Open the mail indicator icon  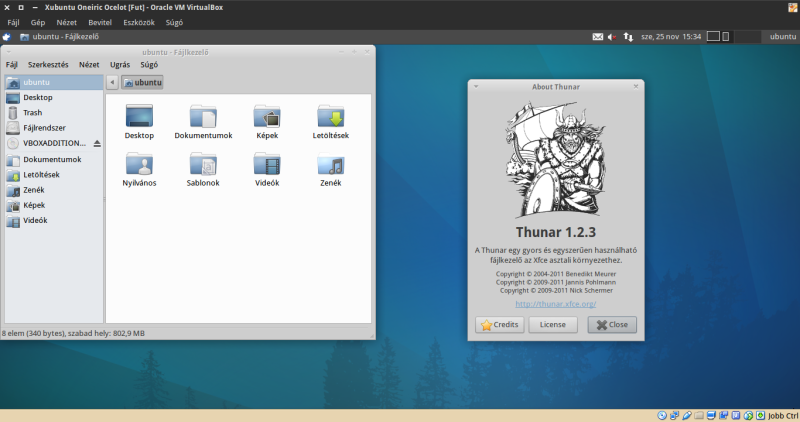(x=597, y=37)
